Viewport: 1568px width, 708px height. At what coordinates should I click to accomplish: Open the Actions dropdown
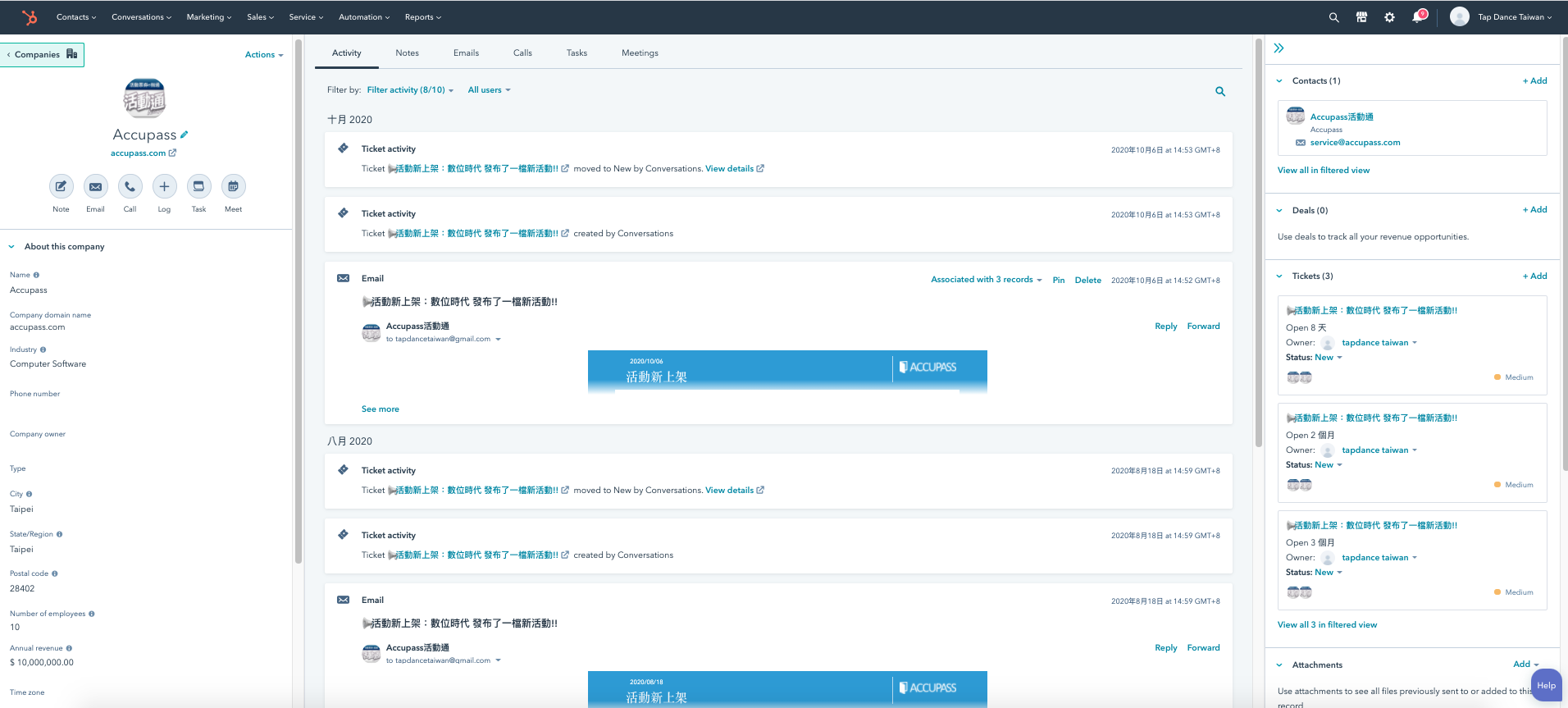[x=264, y=55]
